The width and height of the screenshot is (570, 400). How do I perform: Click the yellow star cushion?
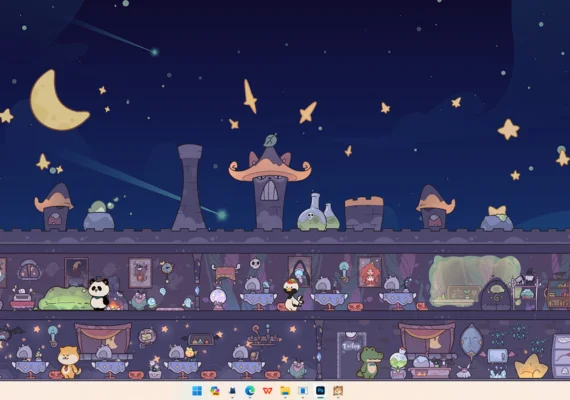(531, 367)
